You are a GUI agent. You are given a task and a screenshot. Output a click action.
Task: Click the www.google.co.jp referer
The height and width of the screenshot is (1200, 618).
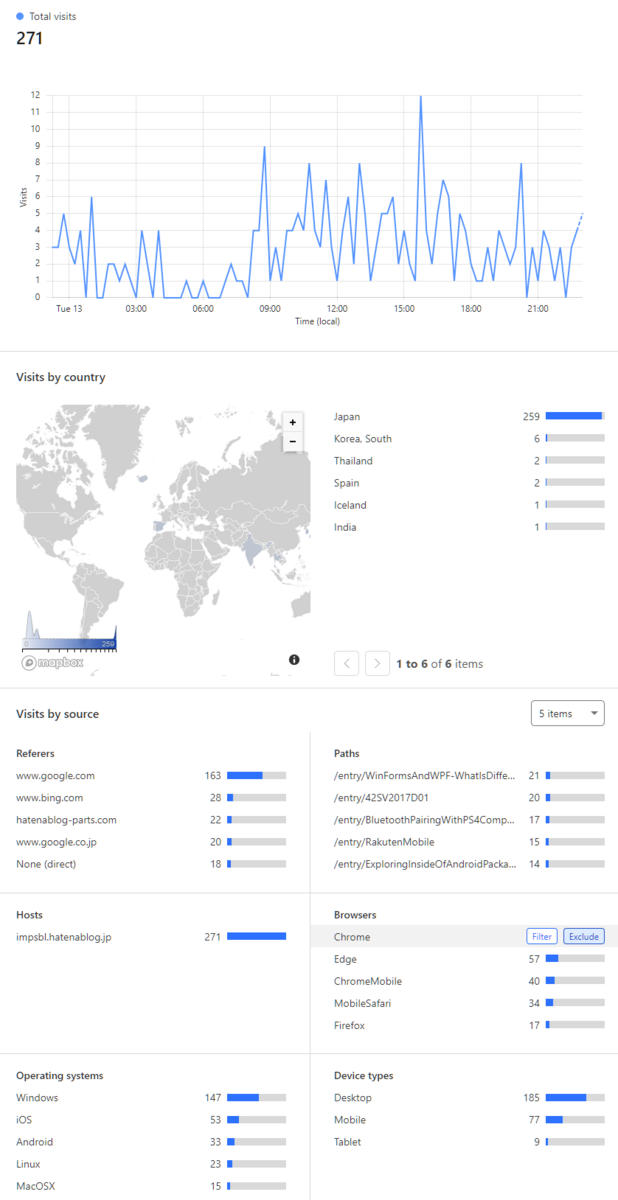pos(151,841)
